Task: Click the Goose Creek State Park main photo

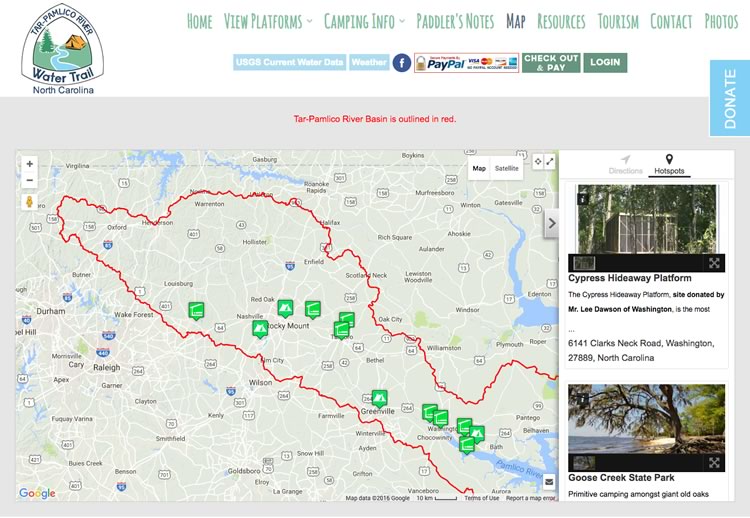Action: pyautogui.click(x=647, y=419)
